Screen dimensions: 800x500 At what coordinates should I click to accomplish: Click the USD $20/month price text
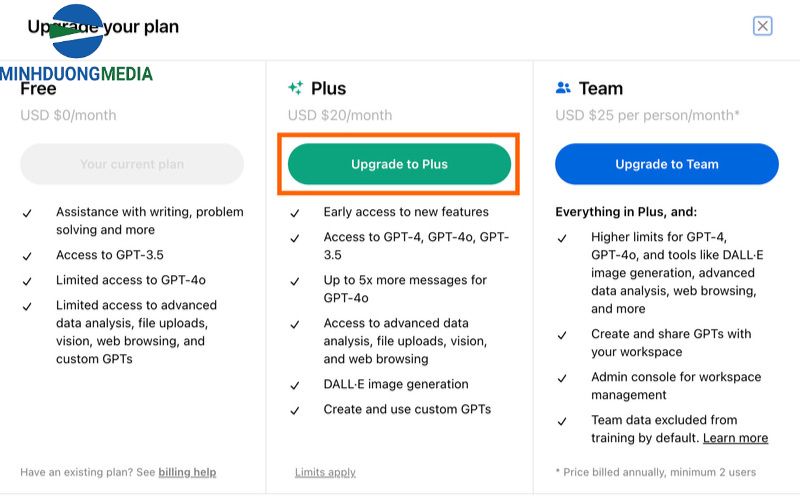click(x=339, y=115)
